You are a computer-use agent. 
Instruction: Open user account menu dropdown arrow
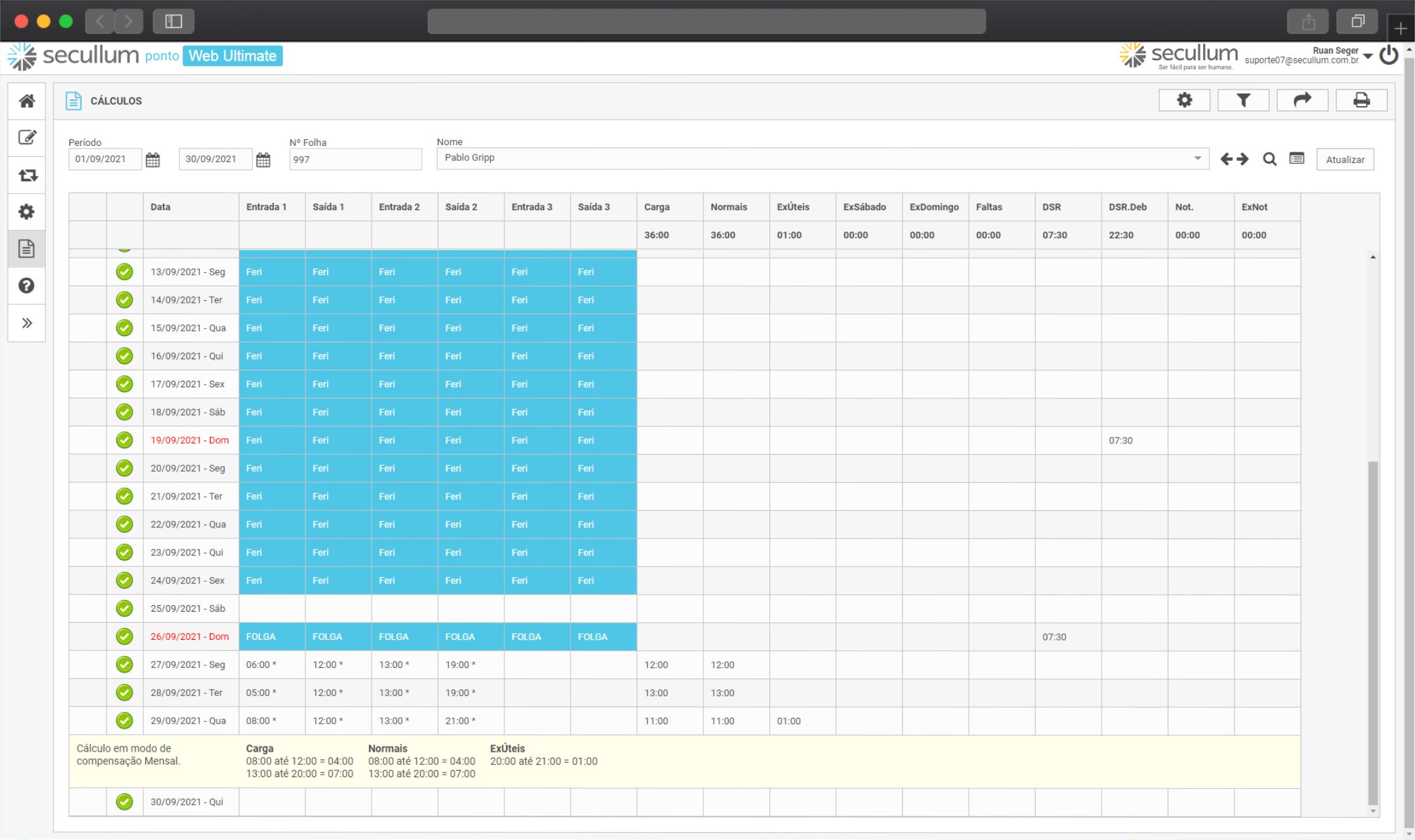(x=1368, y=56)
